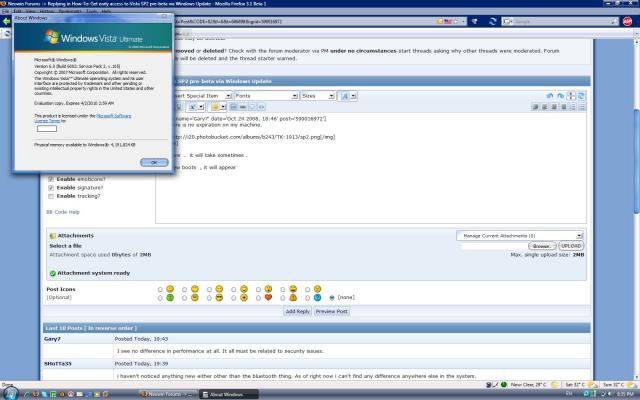Click the Firefox quick launch icon in taskbar
Image resolution: width=640 pixels, height=400 pixels.
tap(36, 394)
